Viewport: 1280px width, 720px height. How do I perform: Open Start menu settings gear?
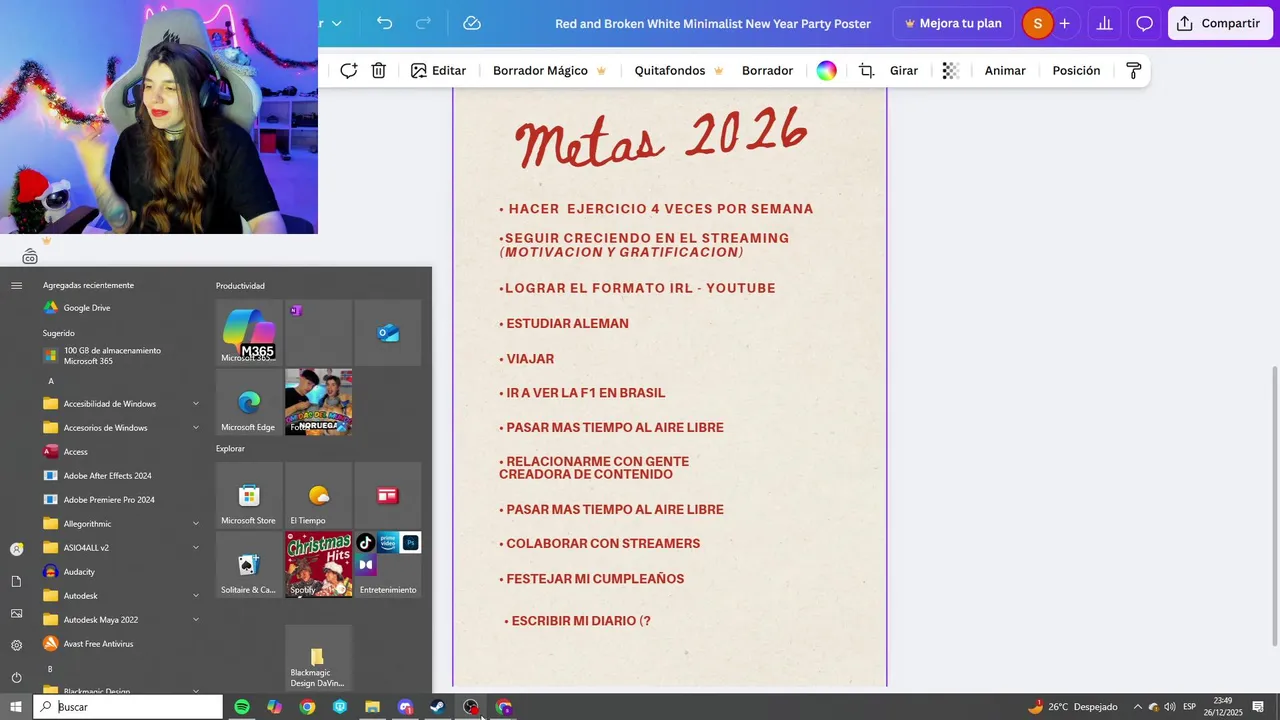pyautogui.click(x=16, y=645)
